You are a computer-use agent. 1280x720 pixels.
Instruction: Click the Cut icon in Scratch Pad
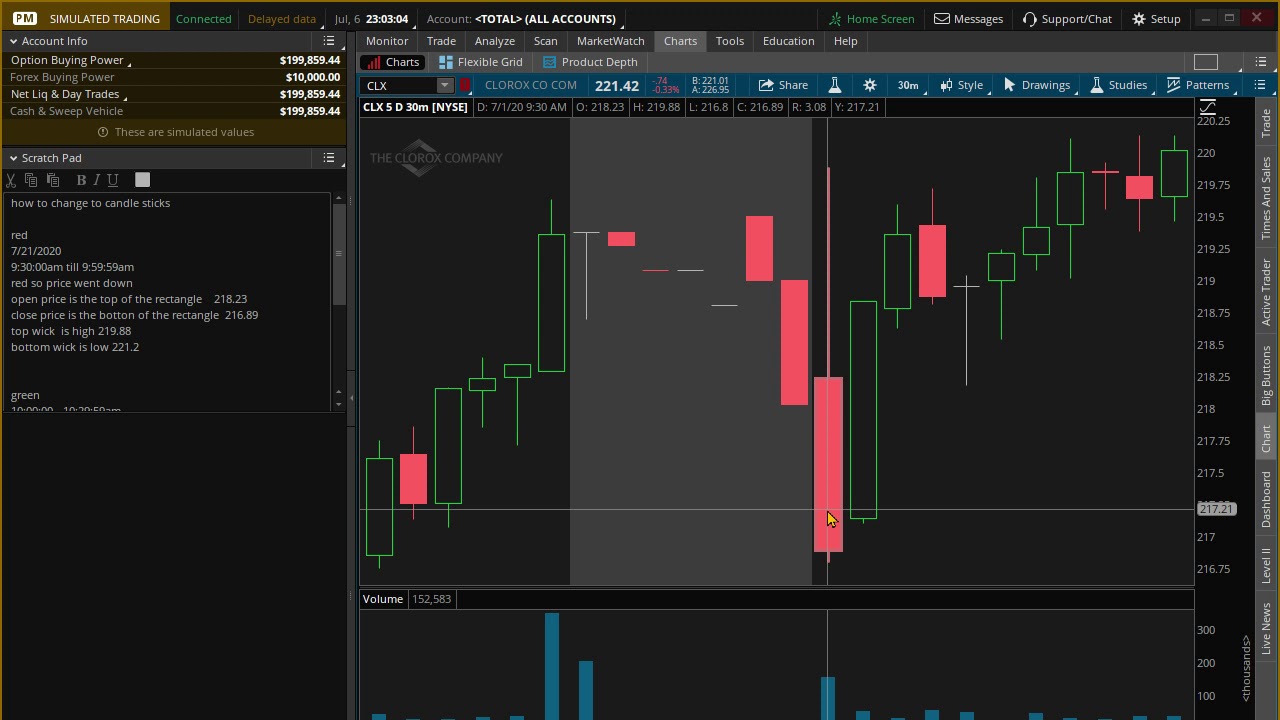[11, 180]
